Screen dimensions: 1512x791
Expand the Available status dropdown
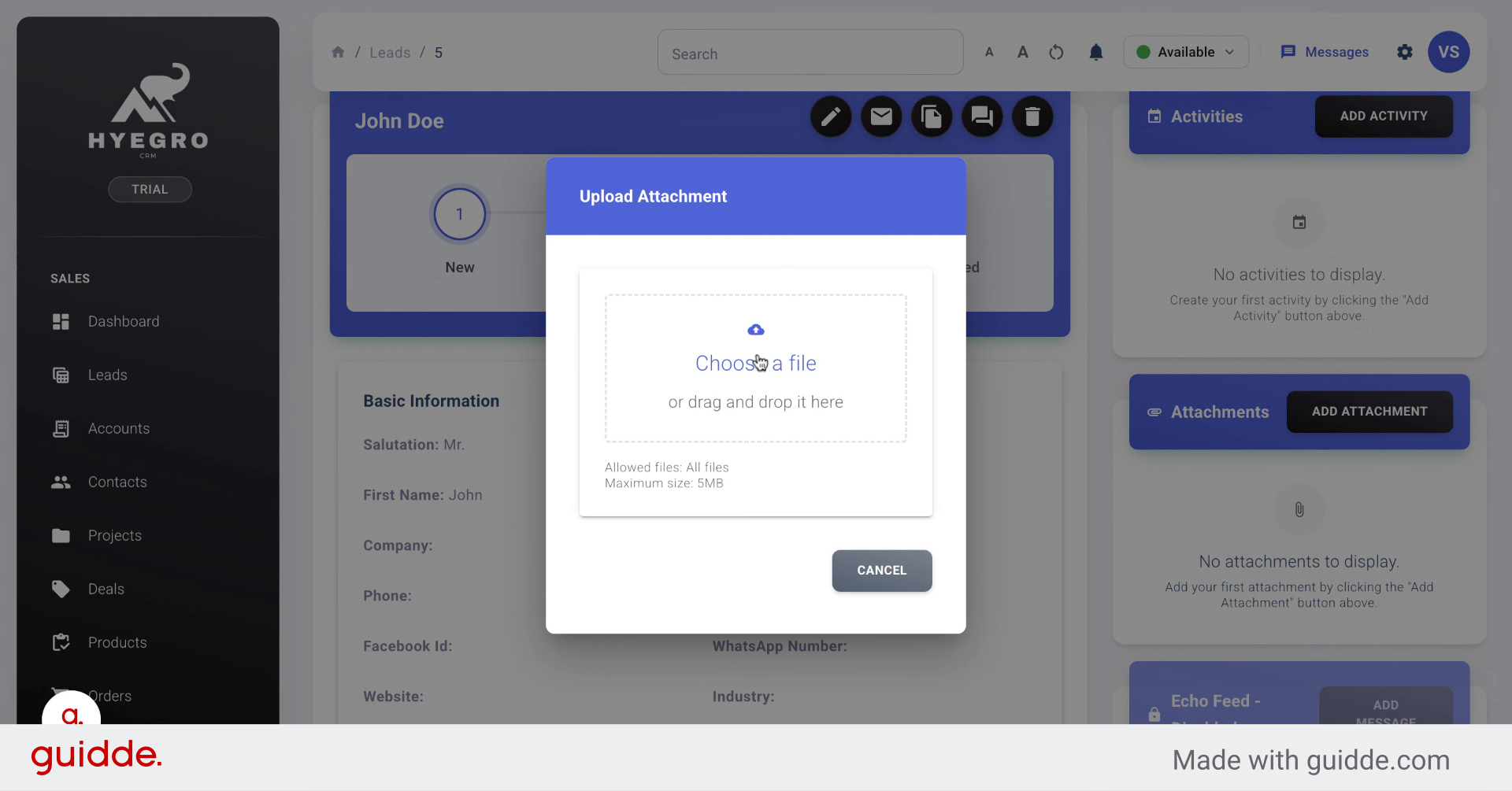[1186, 52]
